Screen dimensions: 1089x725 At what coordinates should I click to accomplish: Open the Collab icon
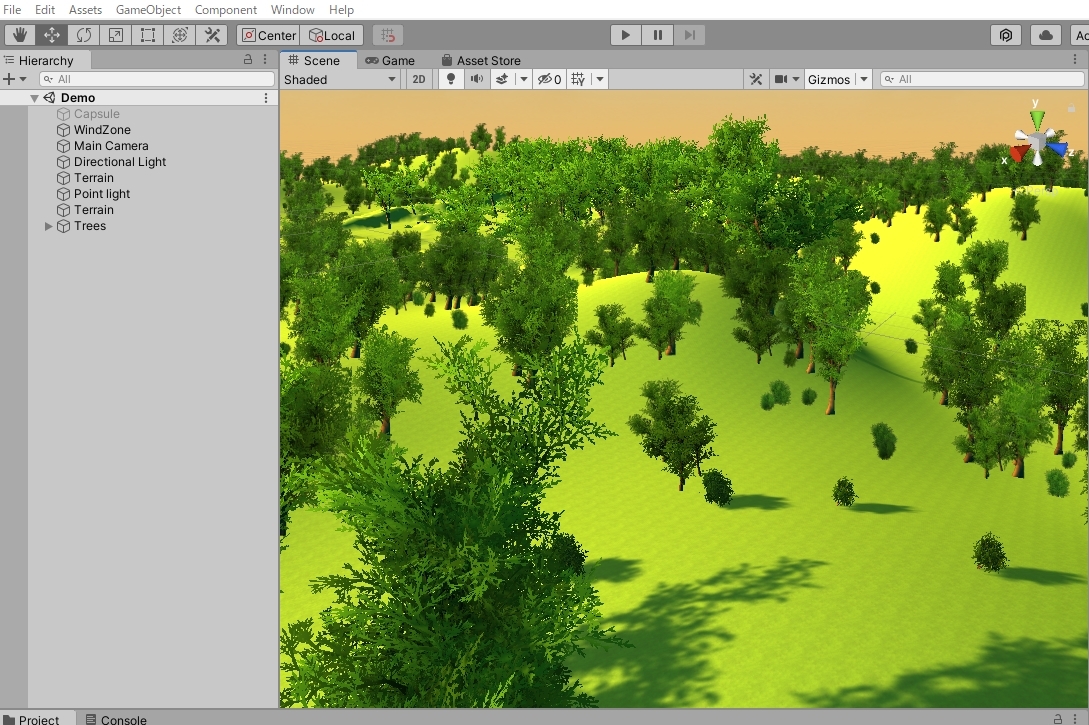point(1006,35)
